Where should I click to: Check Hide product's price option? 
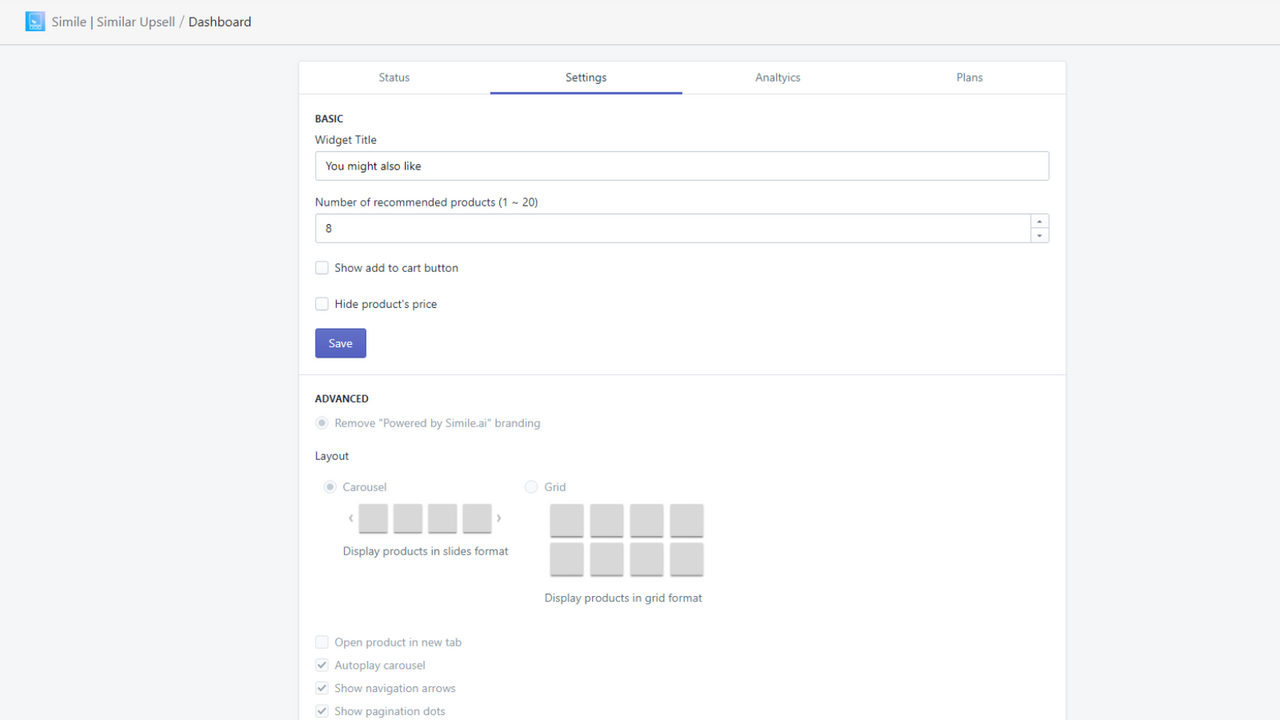coord(322,304)
